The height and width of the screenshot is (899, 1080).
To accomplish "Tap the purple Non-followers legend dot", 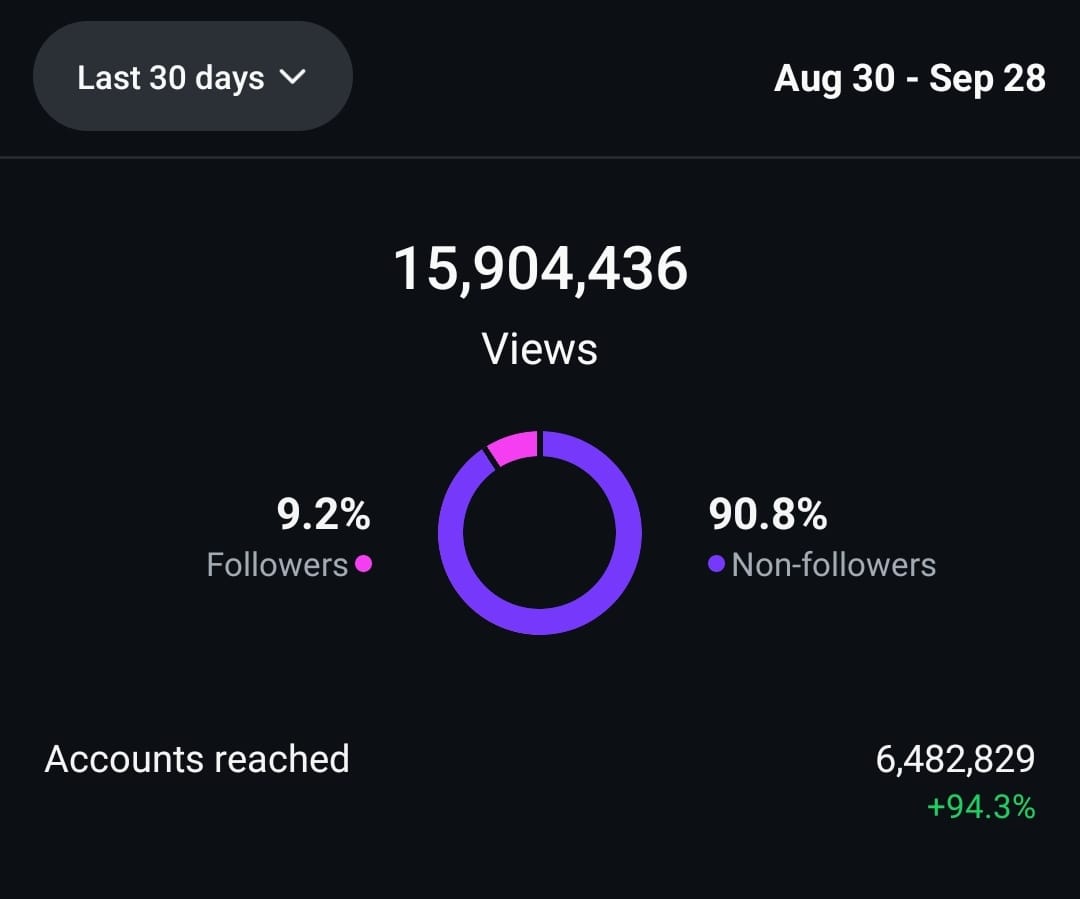I will point(716,564).
